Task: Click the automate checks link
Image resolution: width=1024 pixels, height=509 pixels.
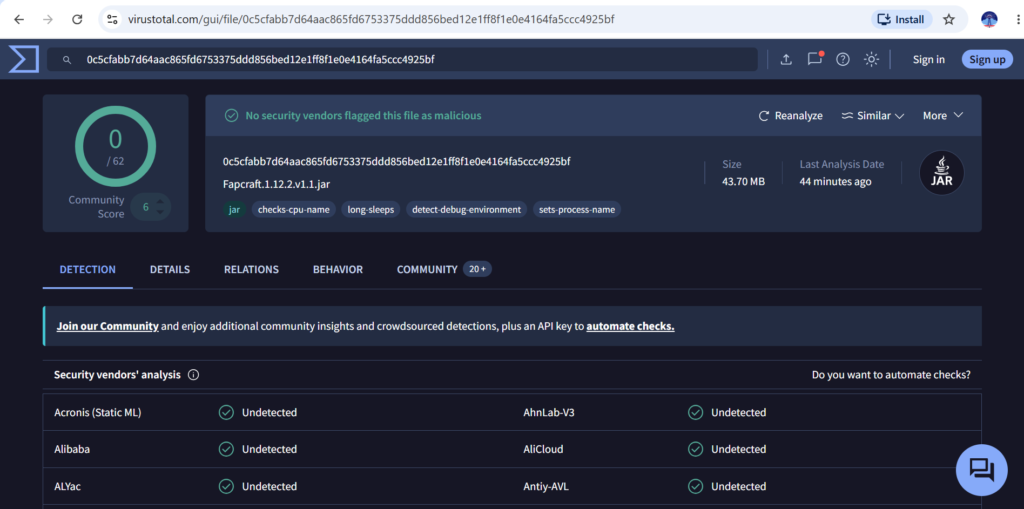Action: coord(630,326)
